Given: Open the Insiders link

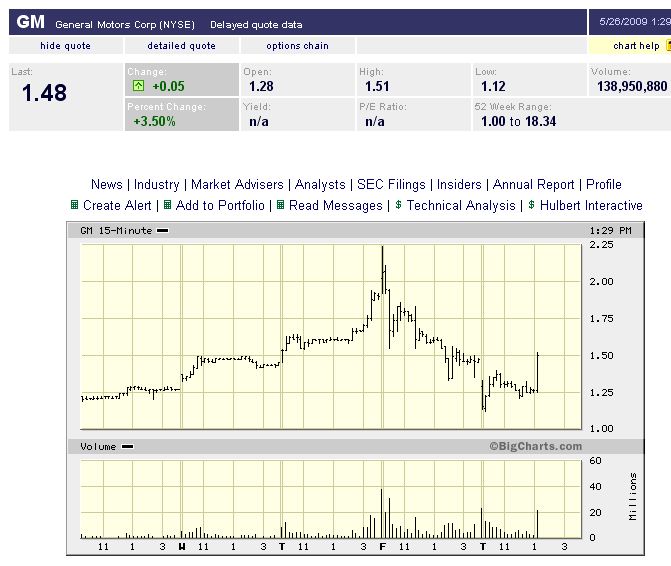Looking at the screenshot, I should 459,184.
